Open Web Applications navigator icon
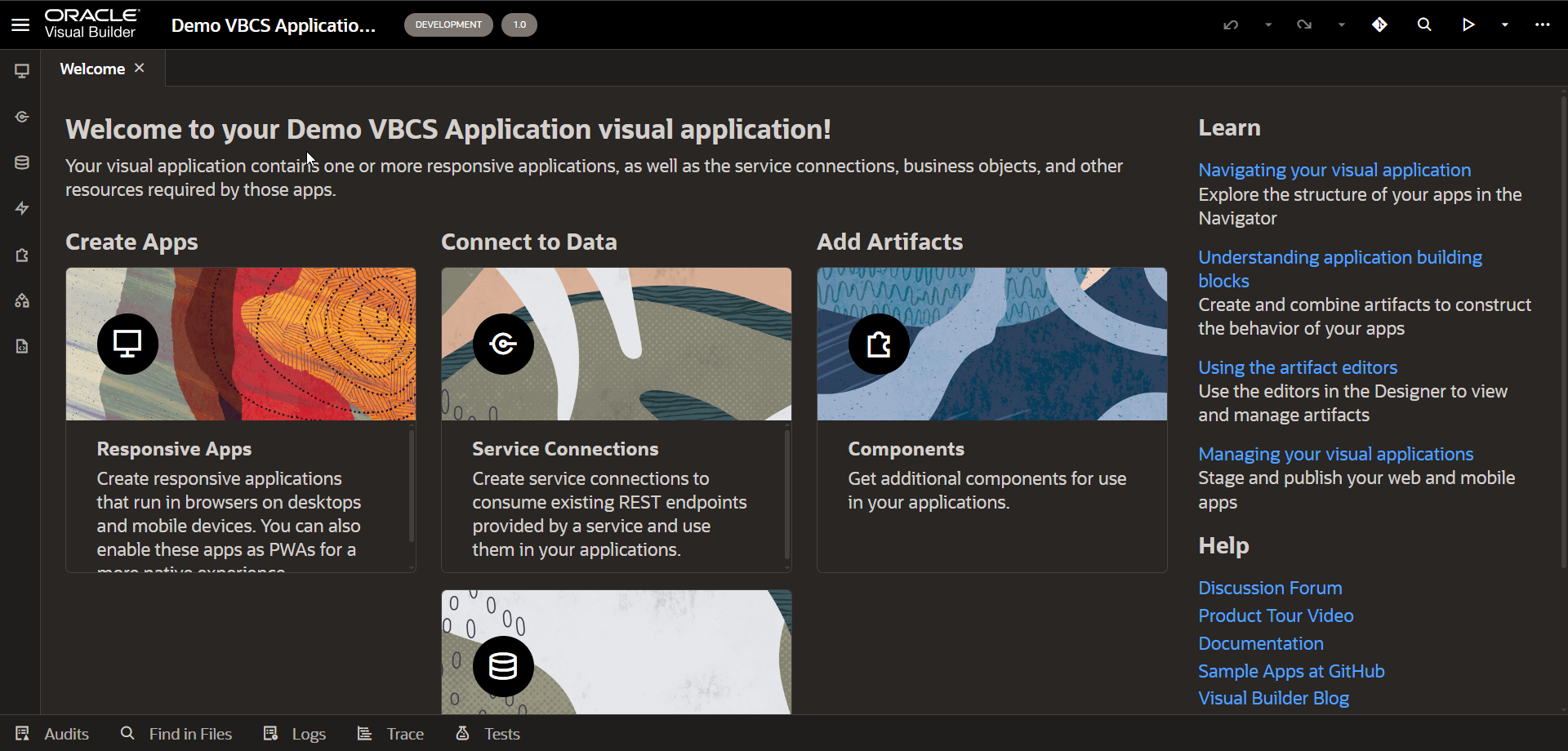1568x751 pixels. pyautogui.click(x=22, y=71)
